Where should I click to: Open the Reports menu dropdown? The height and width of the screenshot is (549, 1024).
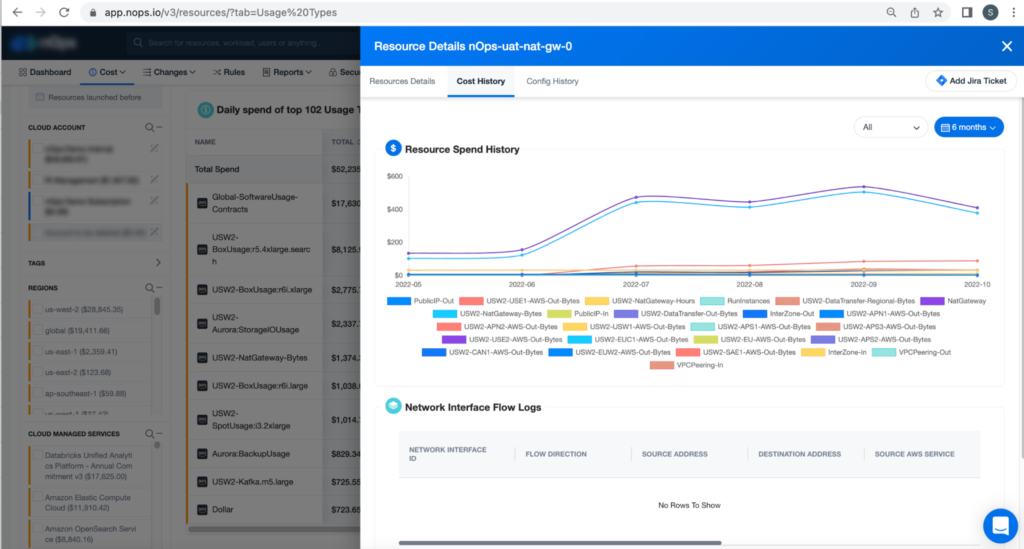coord(287,72)
